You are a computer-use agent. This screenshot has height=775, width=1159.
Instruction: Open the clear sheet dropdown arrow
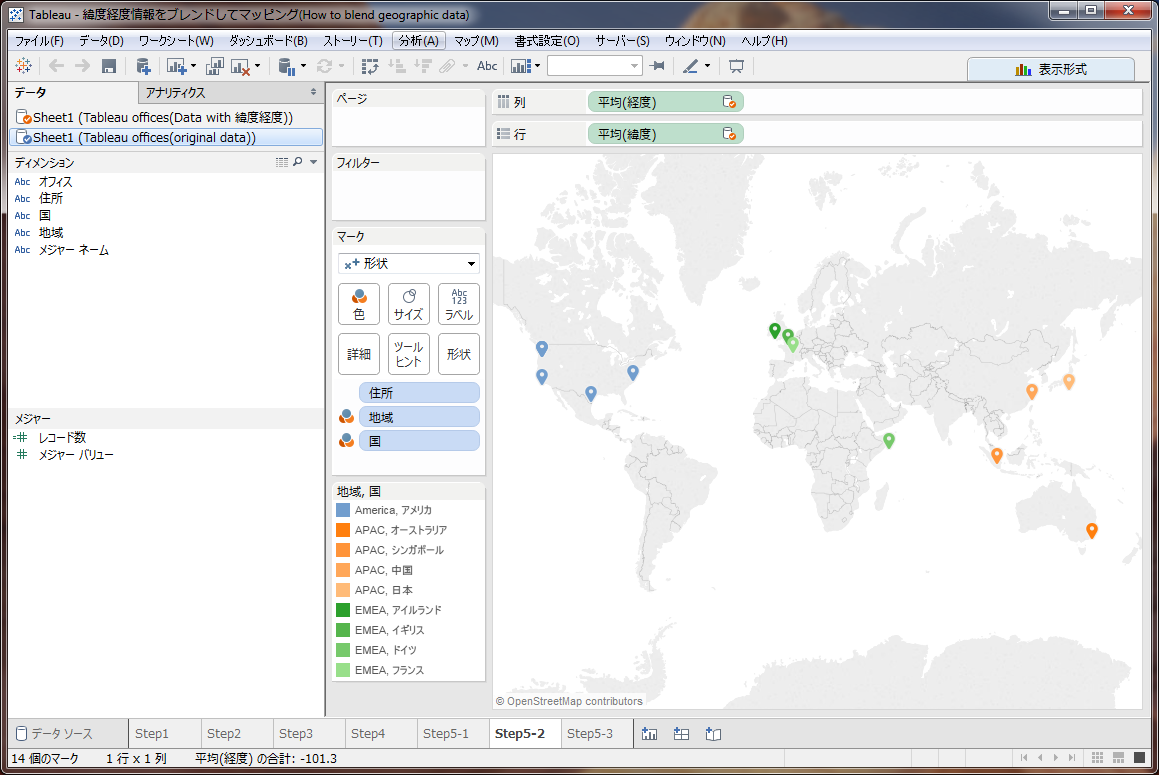257,66
